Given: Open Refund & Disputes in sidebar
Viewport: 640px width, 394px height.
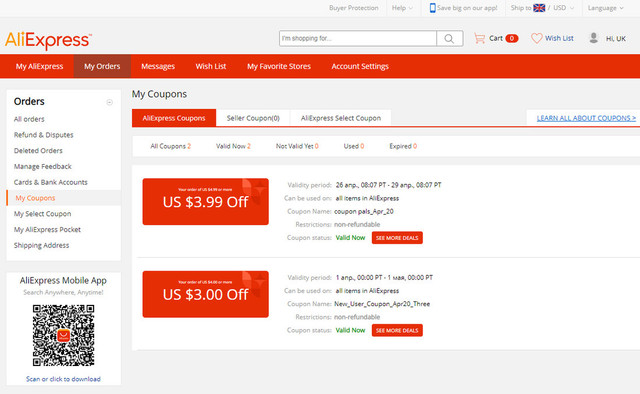Looking at the screenshot, I should (x=44, y=135).
